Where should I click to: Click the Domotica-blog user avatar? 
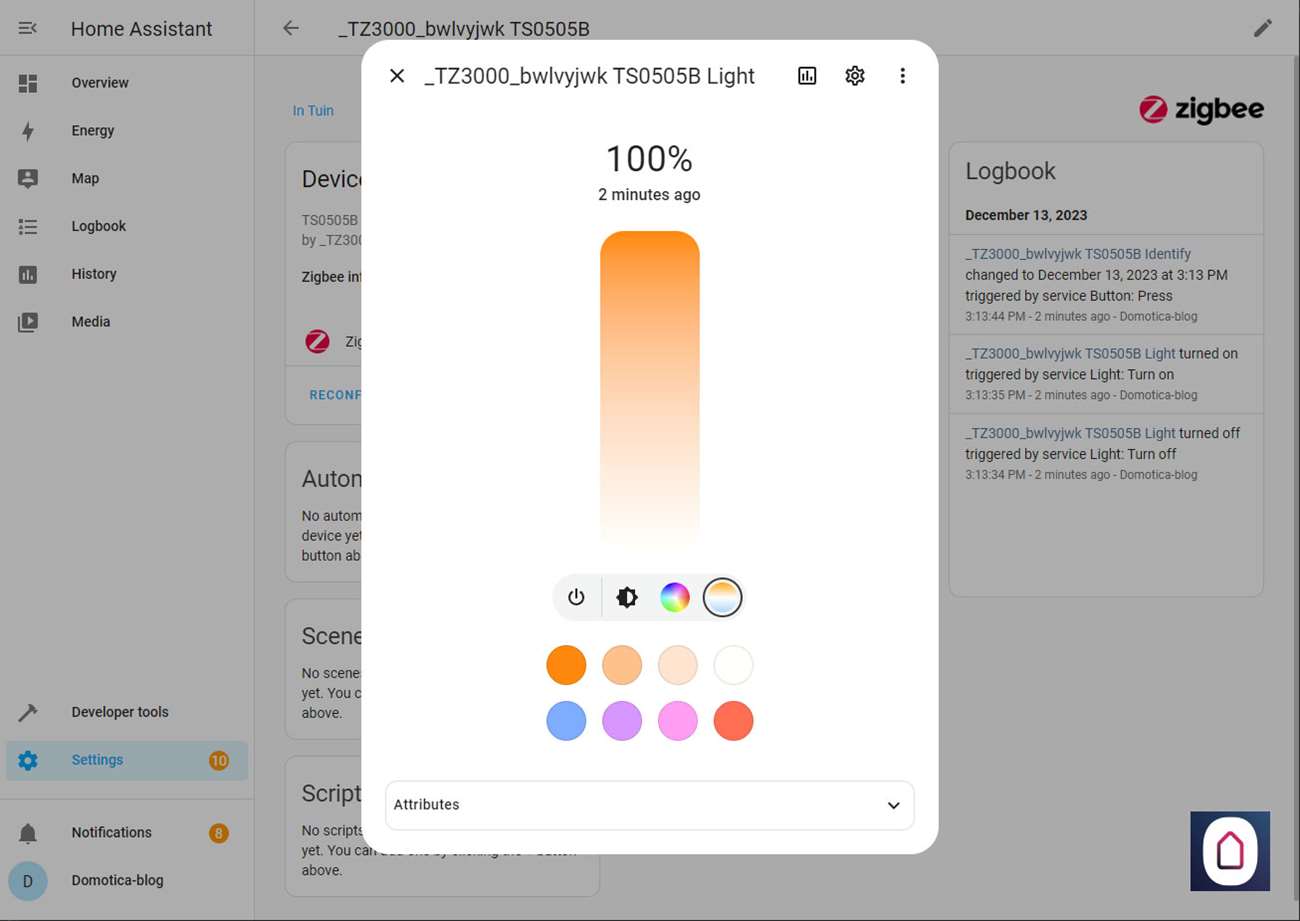pos(28,881)
